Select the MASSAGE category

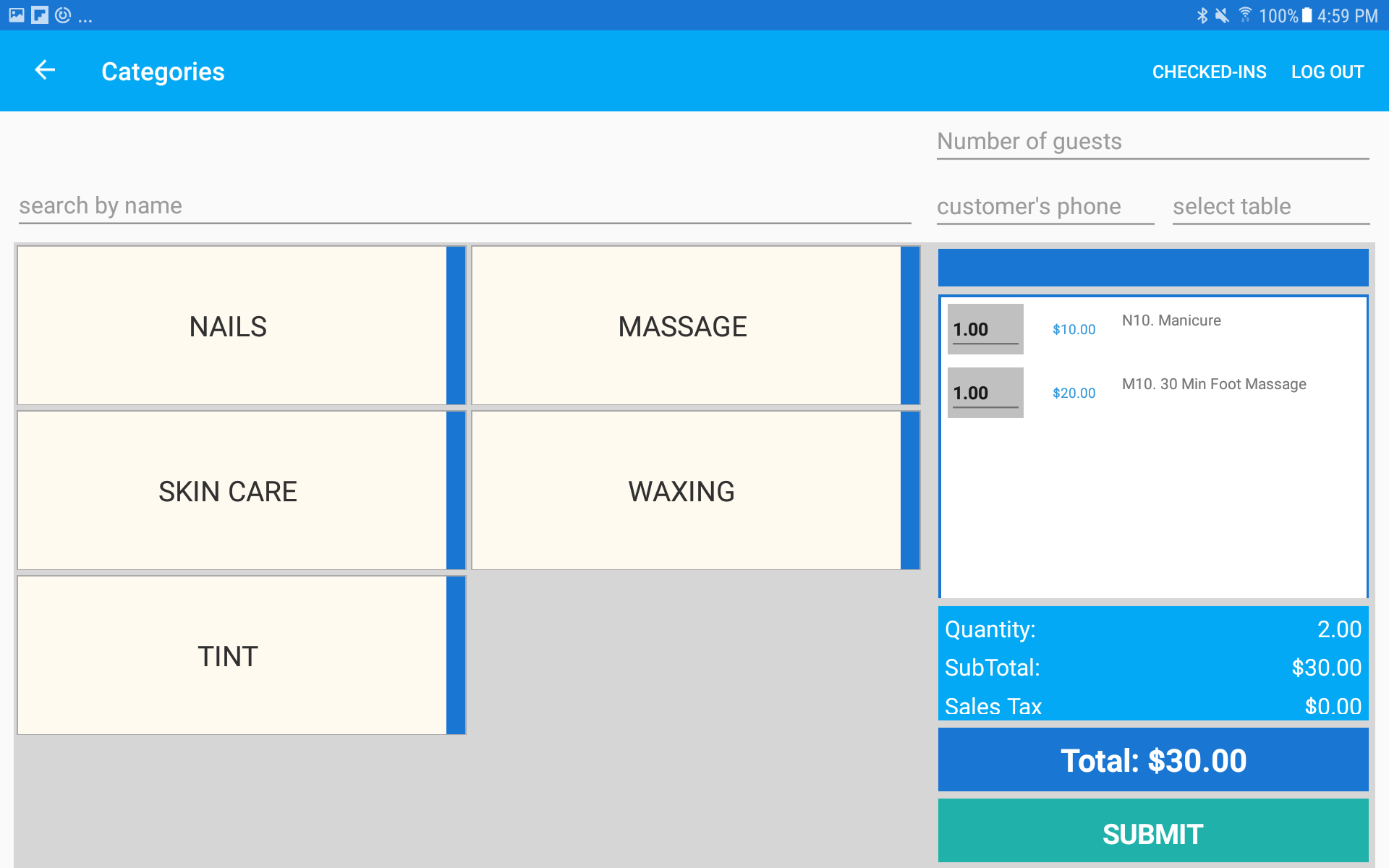(681, 326)
